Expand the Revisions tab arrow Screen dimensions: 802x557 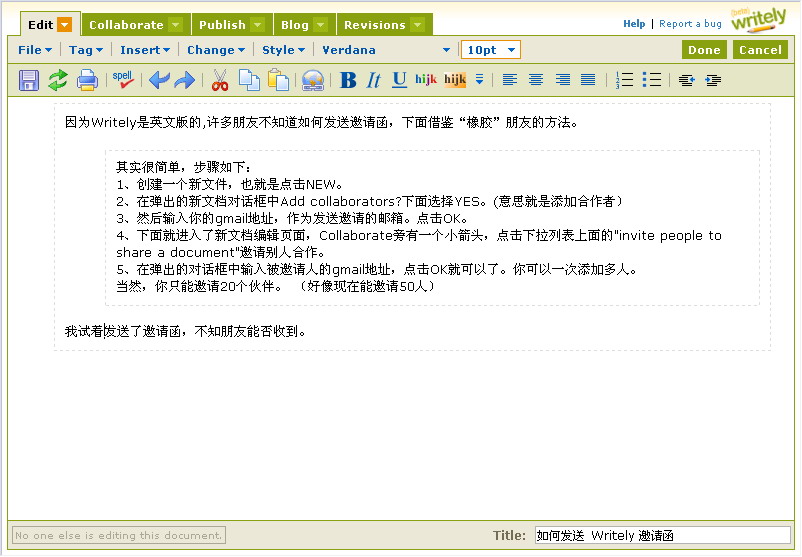pos(417,25)
